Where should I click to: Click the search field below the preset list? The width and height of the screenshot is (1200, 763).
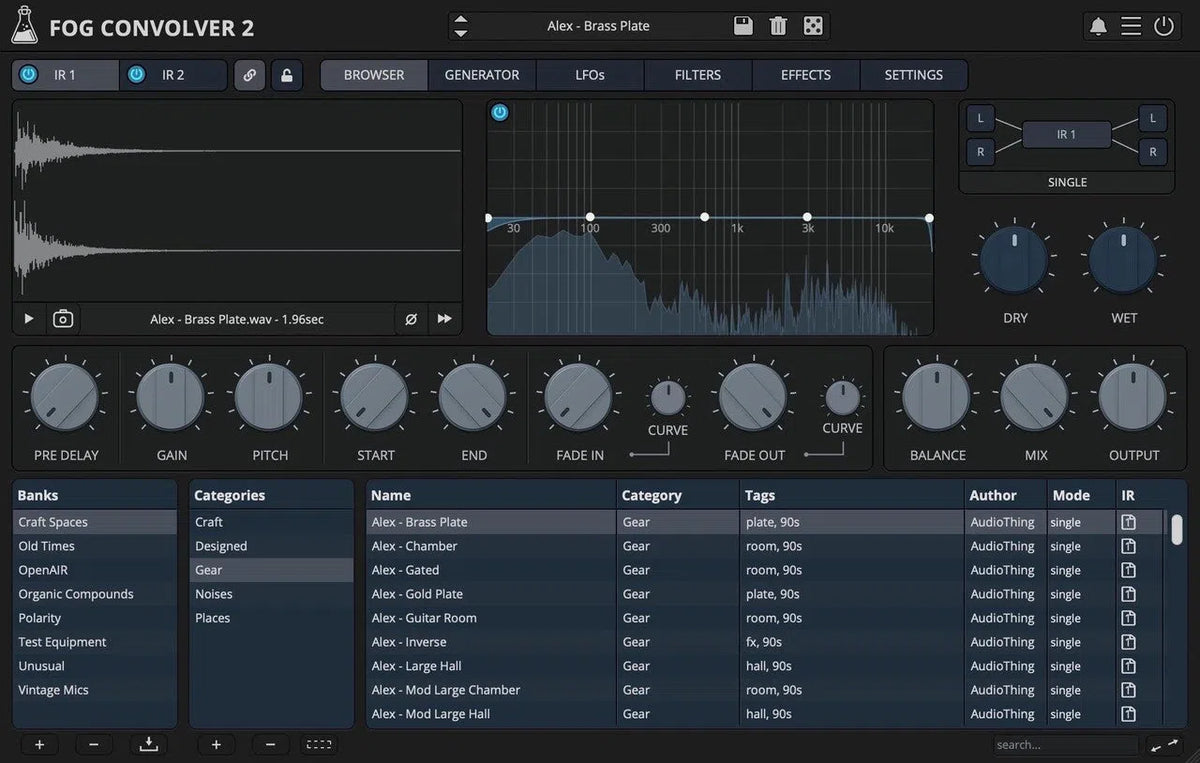(1063, 744)
